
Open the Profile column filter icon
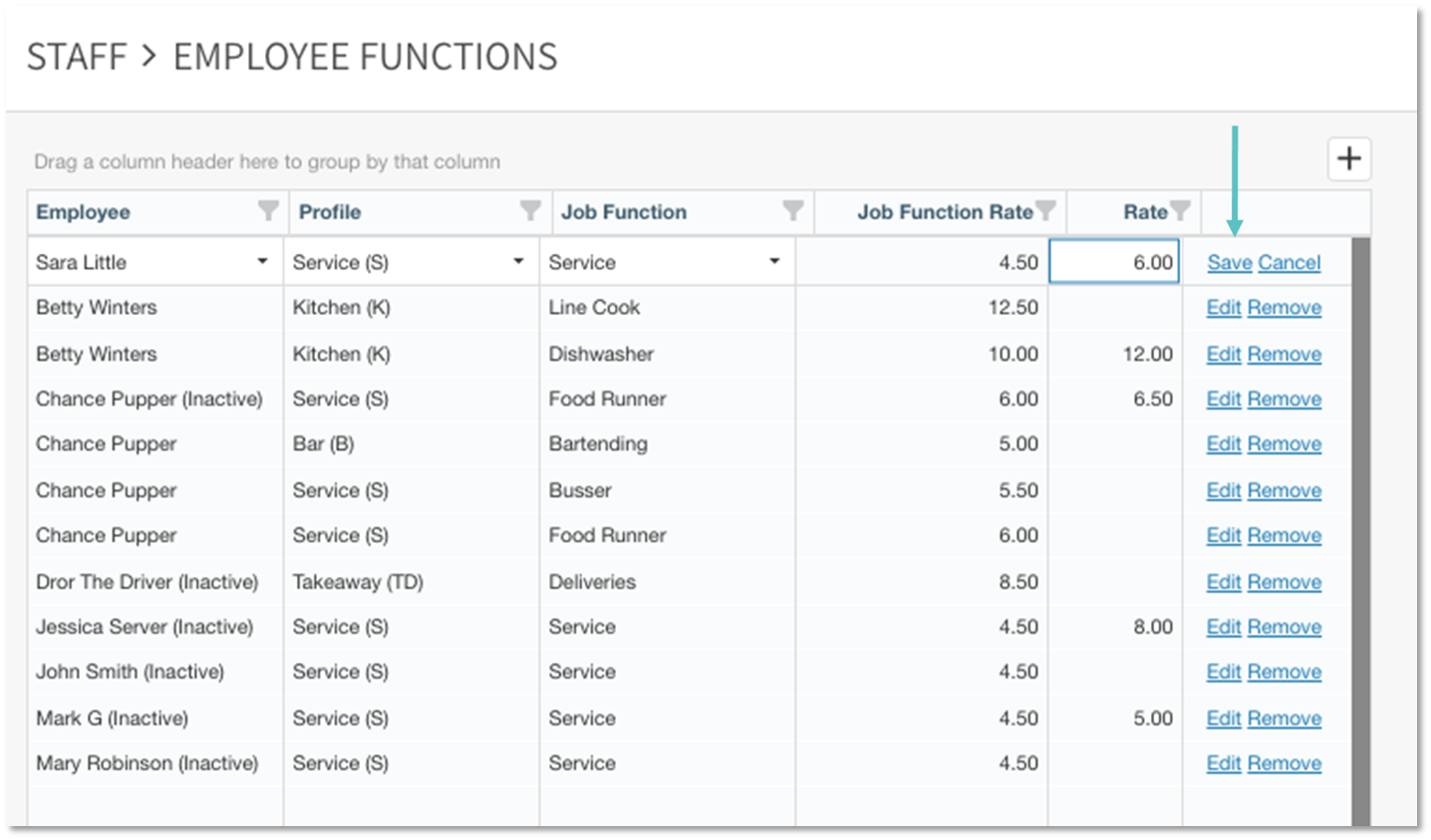tap(530, 211)
